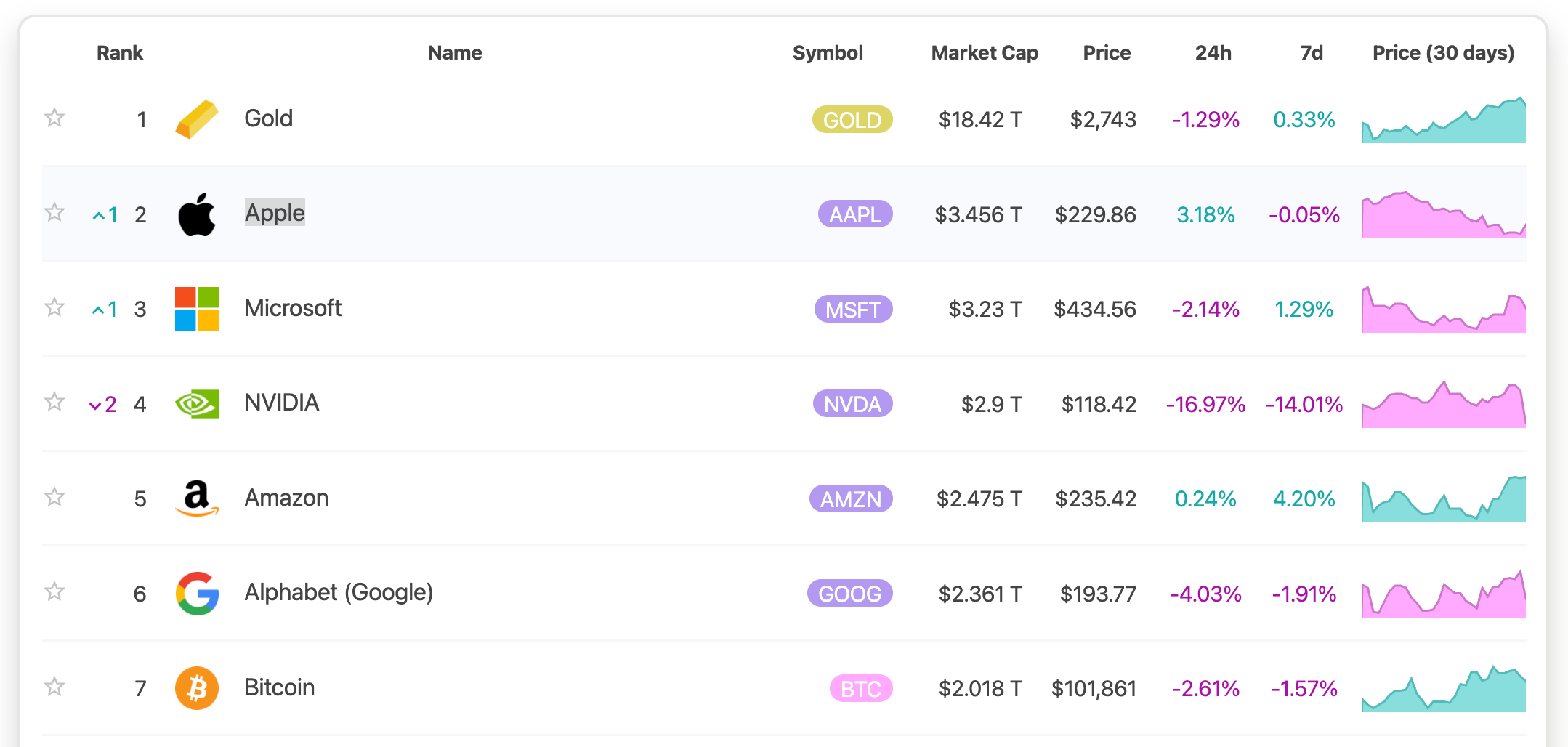
Task: Sort table by Rank header
Action: click(120, 52)
